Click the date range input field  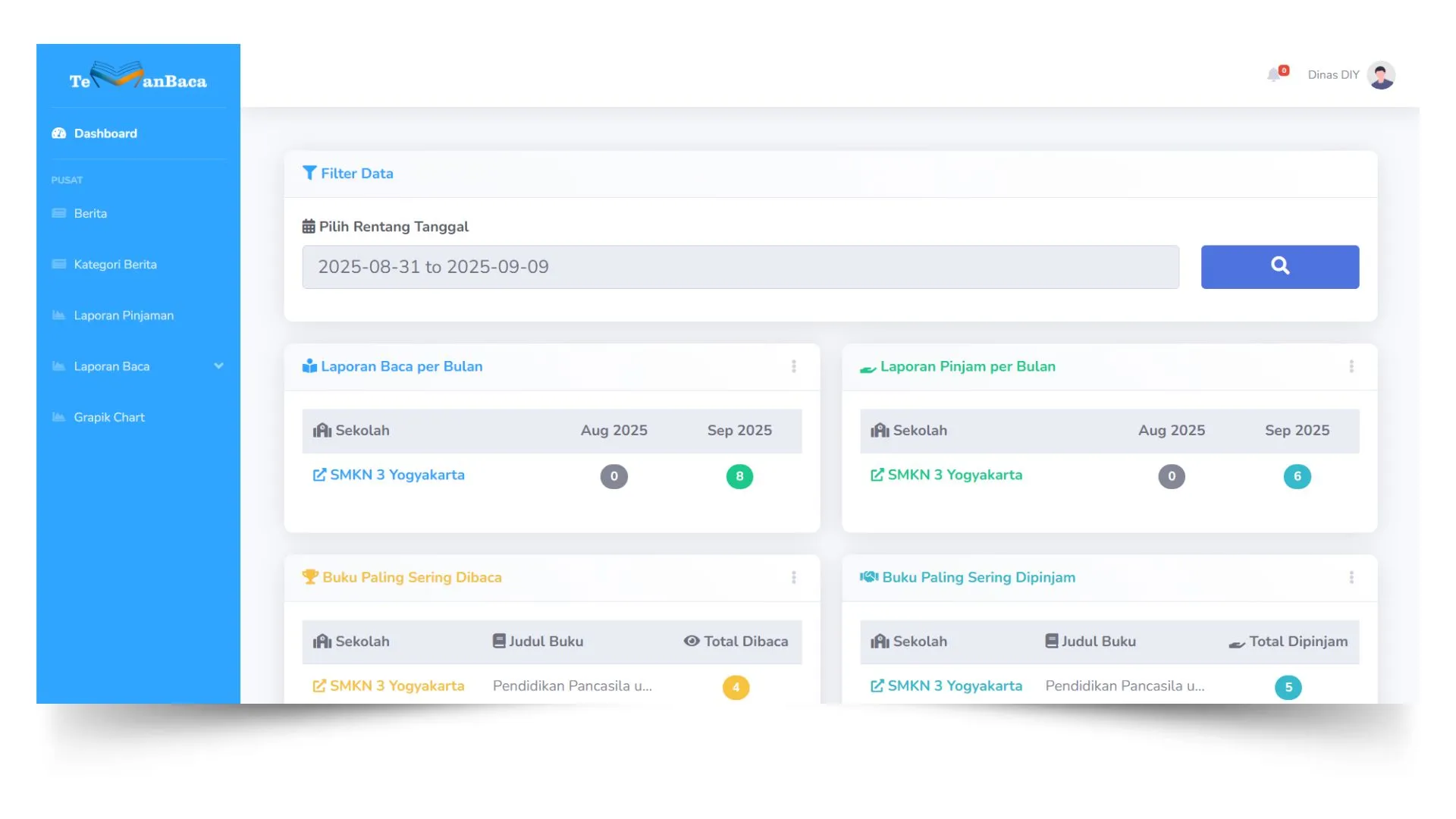(x=739, y=267)
